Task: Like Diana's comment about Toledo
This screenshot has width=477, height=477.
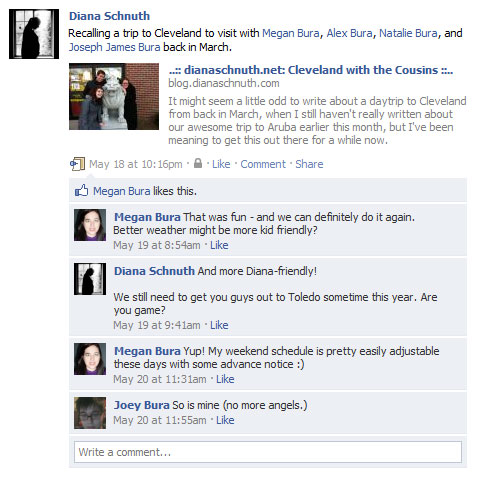Action: click(x=219, y=325)
